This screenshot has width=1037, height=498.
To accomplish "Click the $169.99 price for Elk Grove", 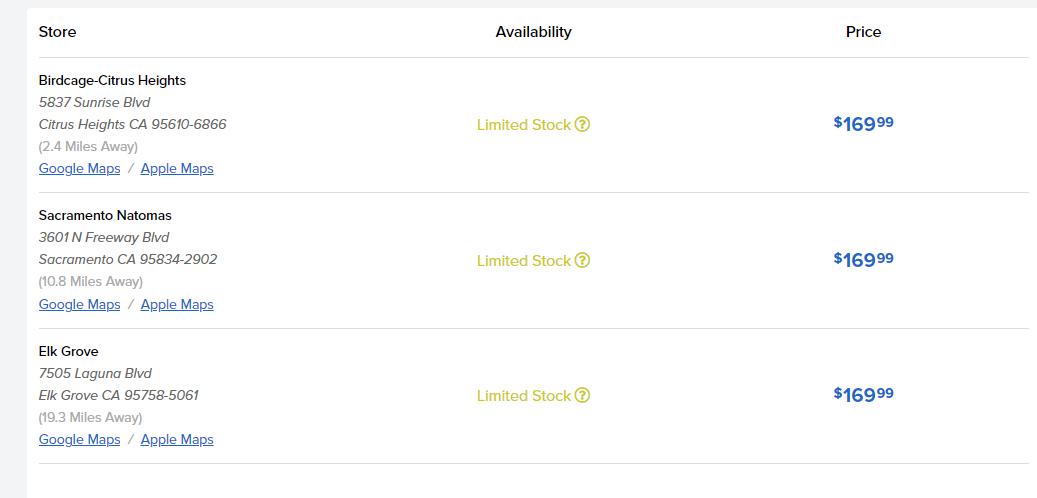I will pyautogui.click(x=863, y=395).
